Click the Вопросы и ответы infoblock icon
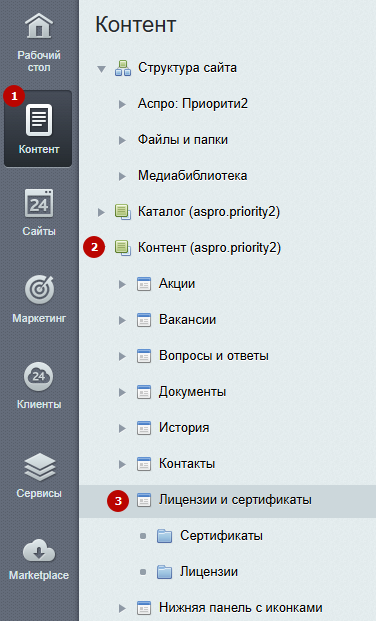 [x=144, y=356]
